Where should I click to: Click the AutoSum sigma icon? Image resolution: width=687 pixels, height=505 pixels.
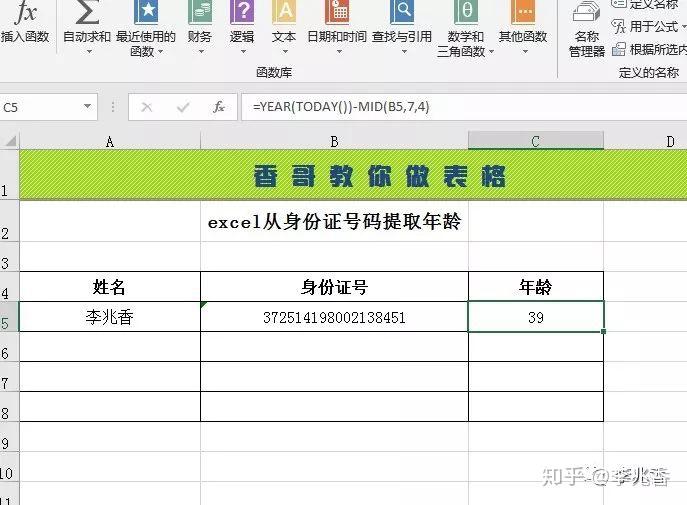pyautogui.click(x=87, y=12)
